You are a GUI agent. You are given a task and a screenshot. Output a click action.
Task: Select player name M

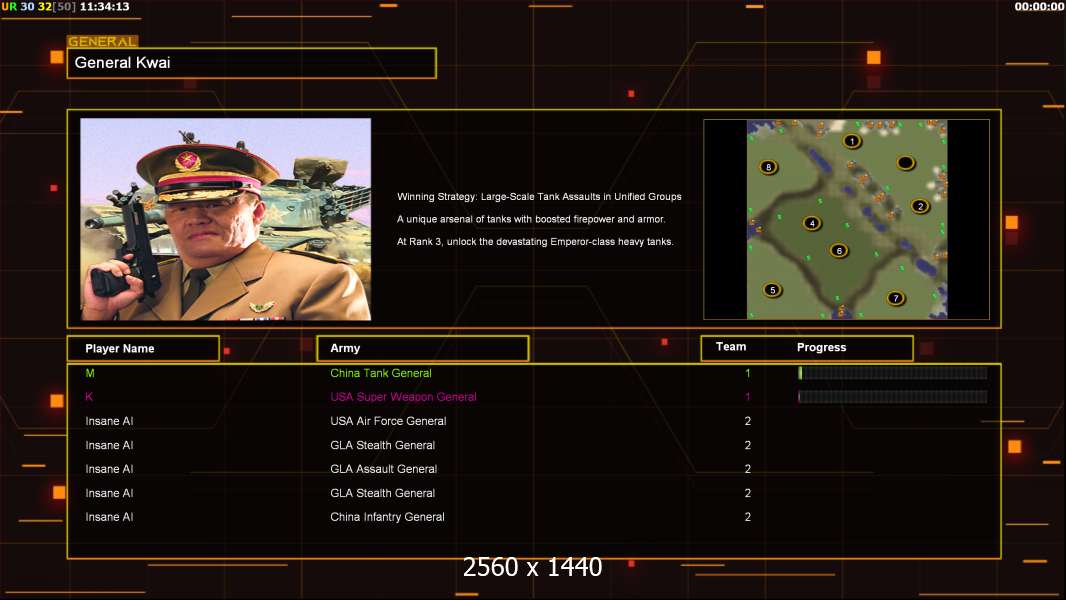(90, 373)
